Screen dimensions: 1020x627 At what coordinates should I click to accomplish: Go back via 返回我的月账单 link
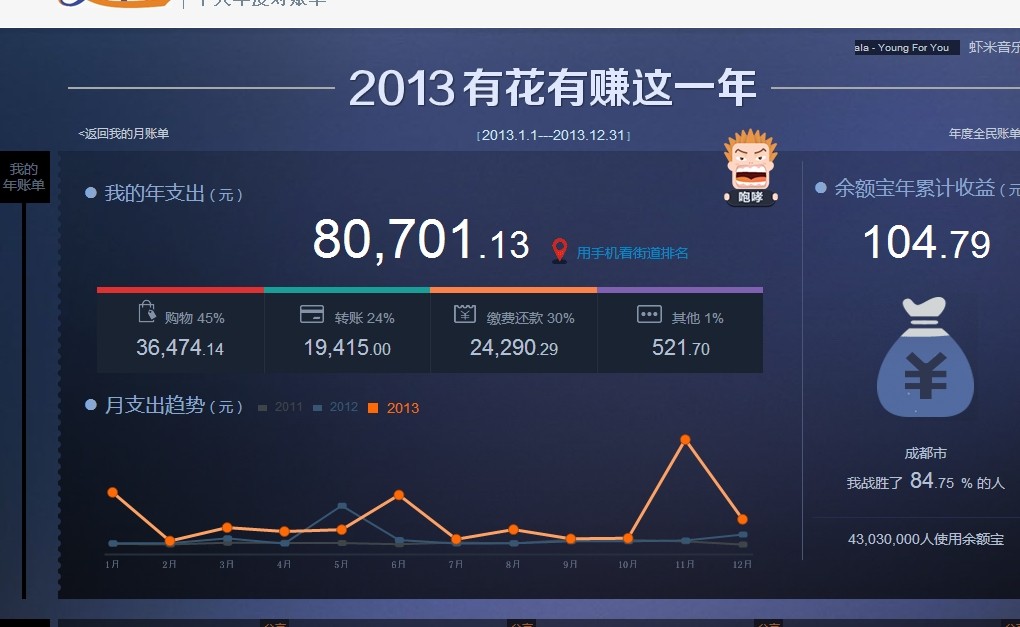click(x=124, y=134)
